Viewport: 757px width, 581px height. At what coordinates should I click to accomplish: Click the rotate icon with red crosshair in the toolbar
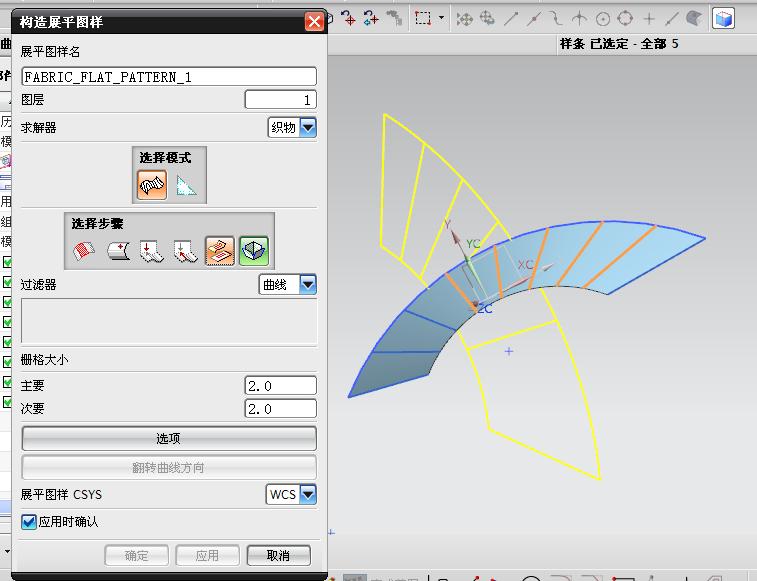348,18
